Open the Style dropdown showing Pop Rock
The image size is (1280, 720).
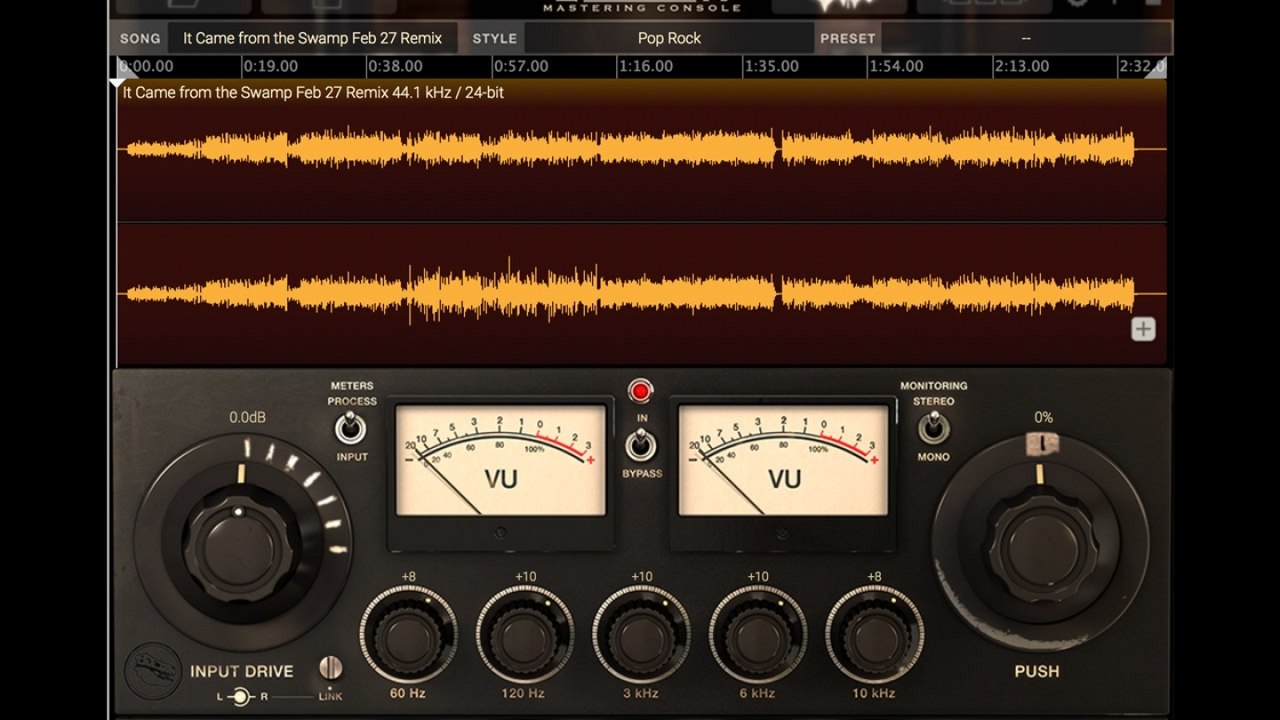point(669,38)
